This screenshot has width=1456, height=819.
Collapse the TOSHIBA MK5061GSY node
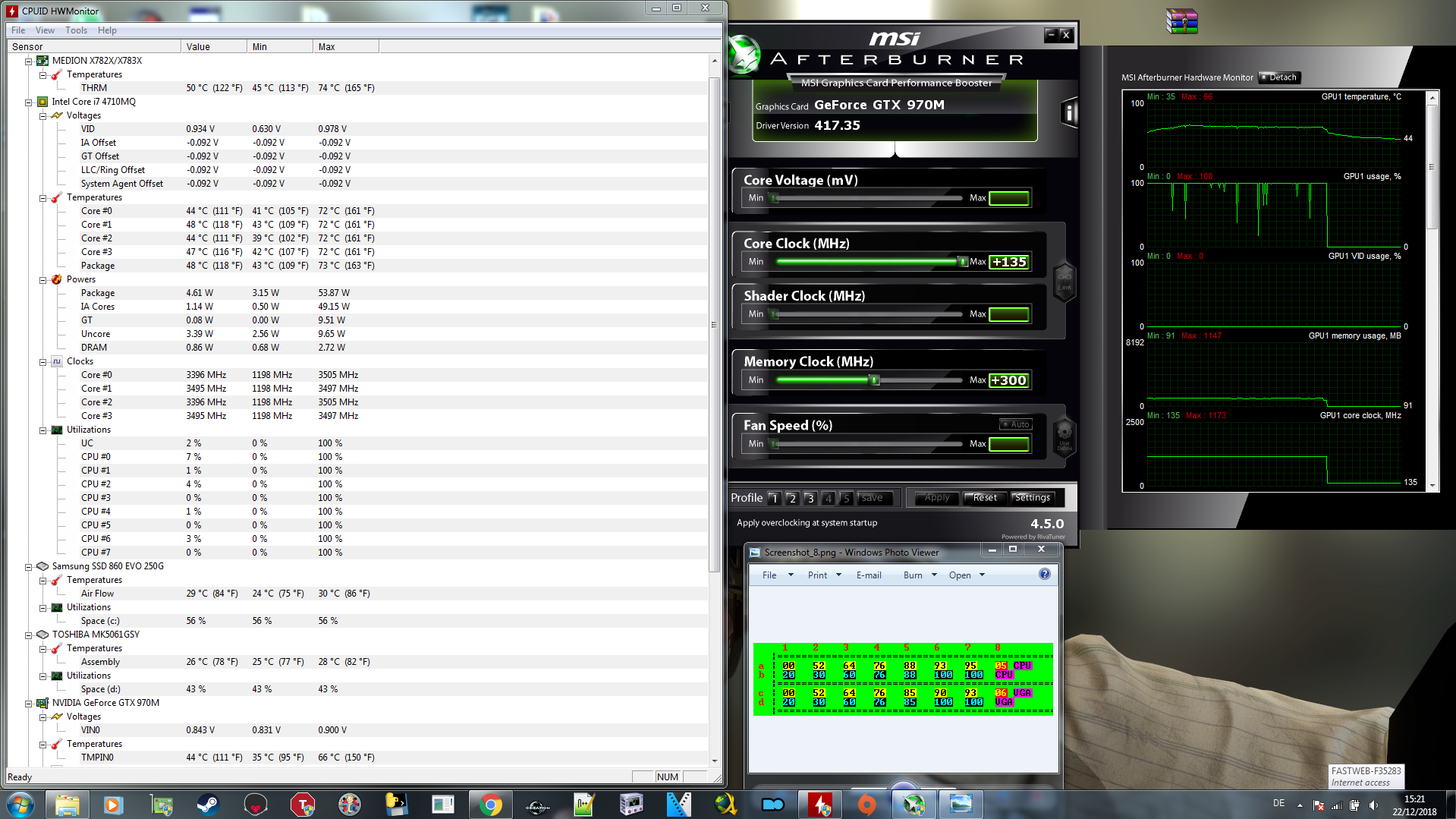coord(29,635)
